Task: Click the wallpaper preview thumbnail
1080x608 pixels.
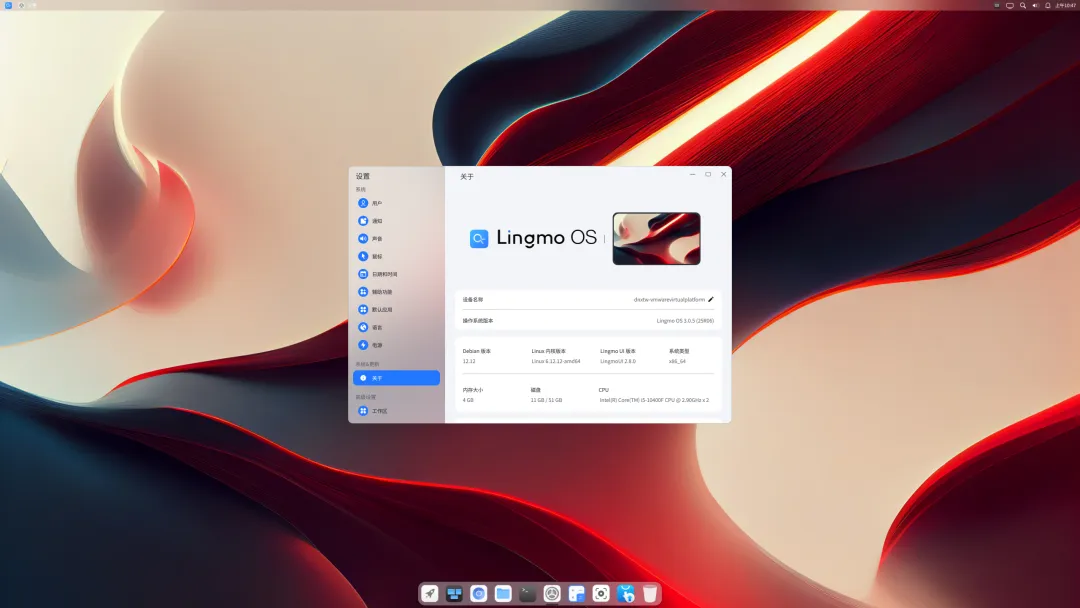Action: coord(656,238)
